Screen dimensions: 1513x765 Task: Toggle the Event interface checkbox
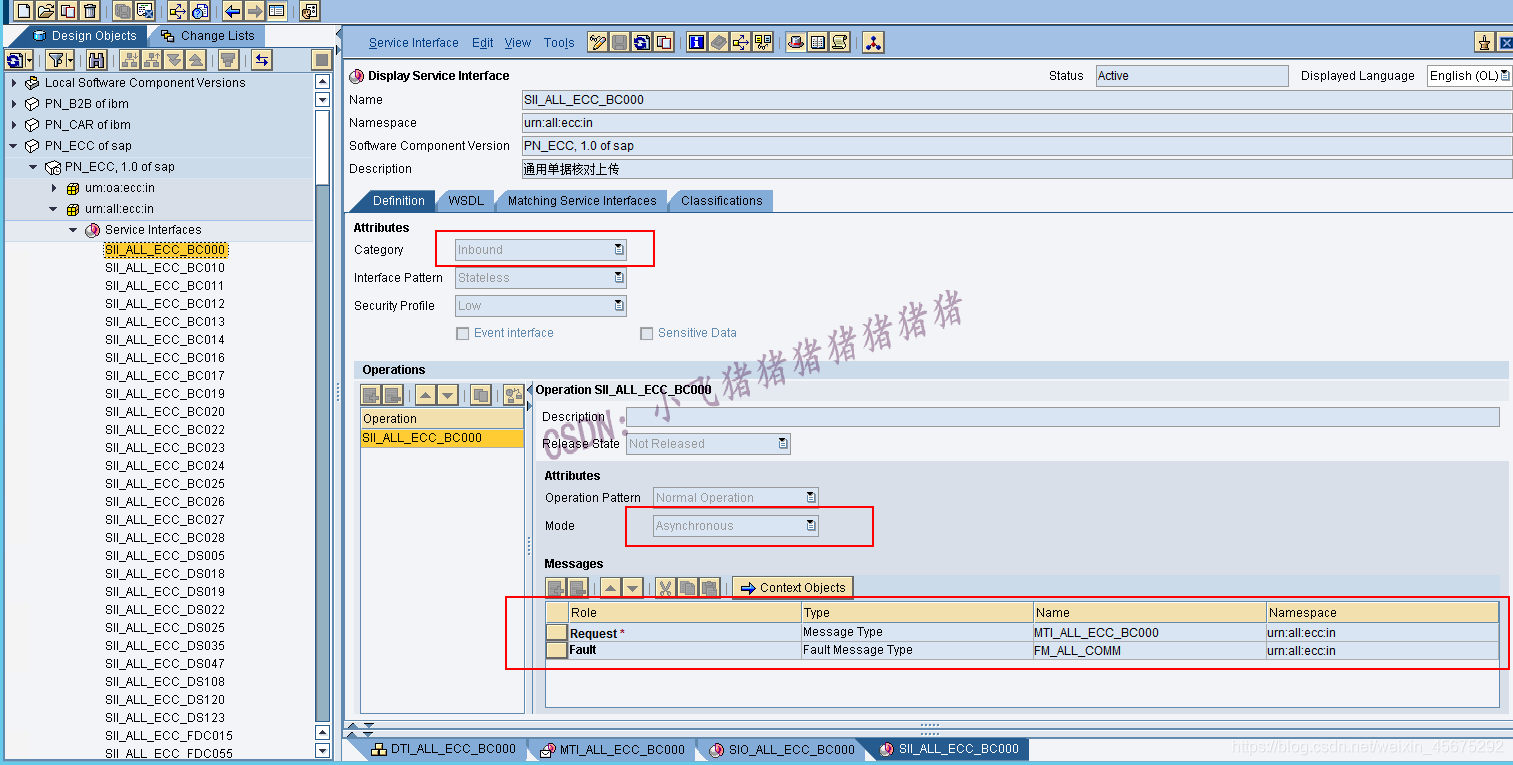tap(462, 333)
